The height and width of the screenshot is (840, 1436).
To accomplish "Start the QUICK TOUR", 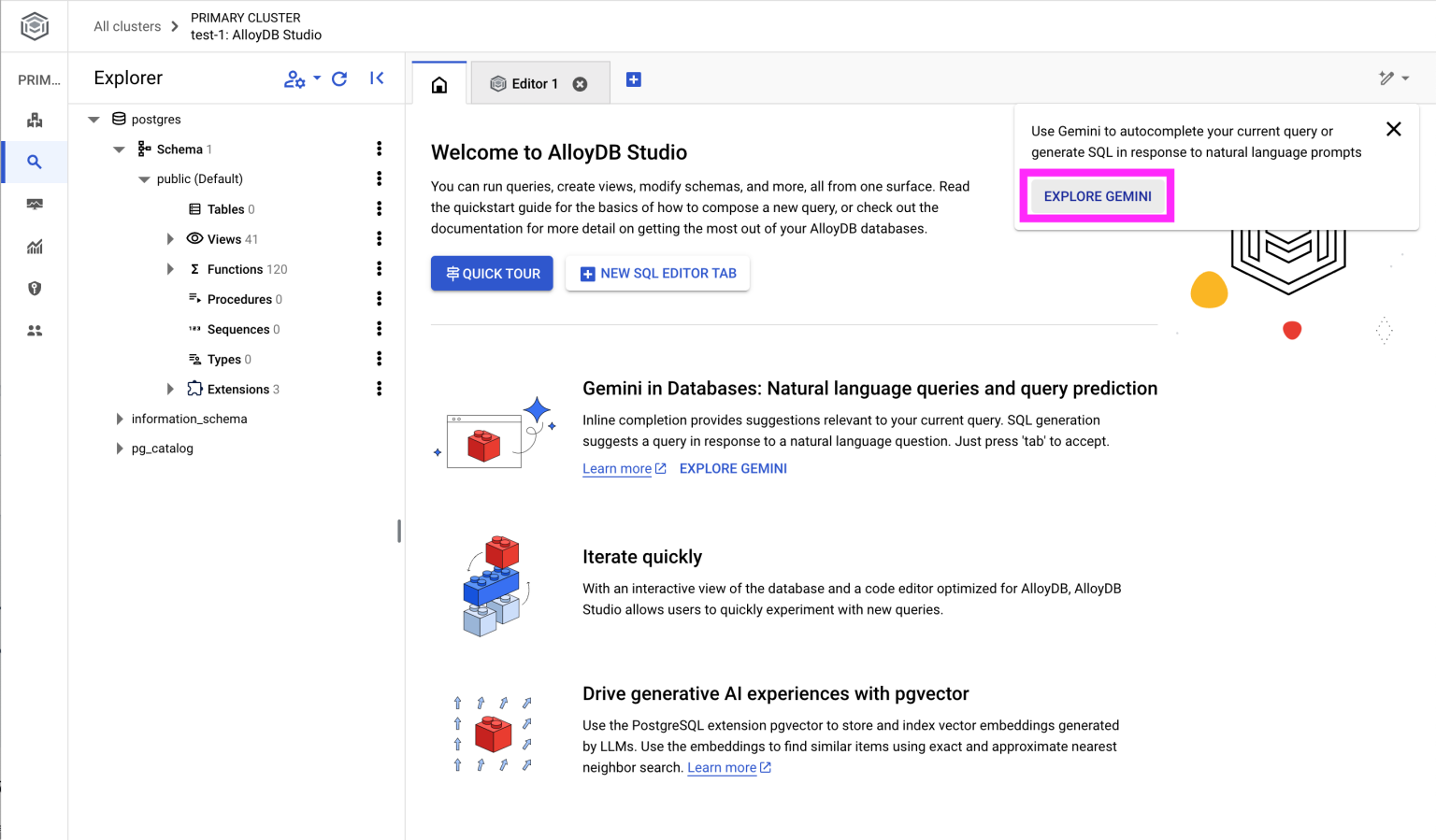I will 492,273.
